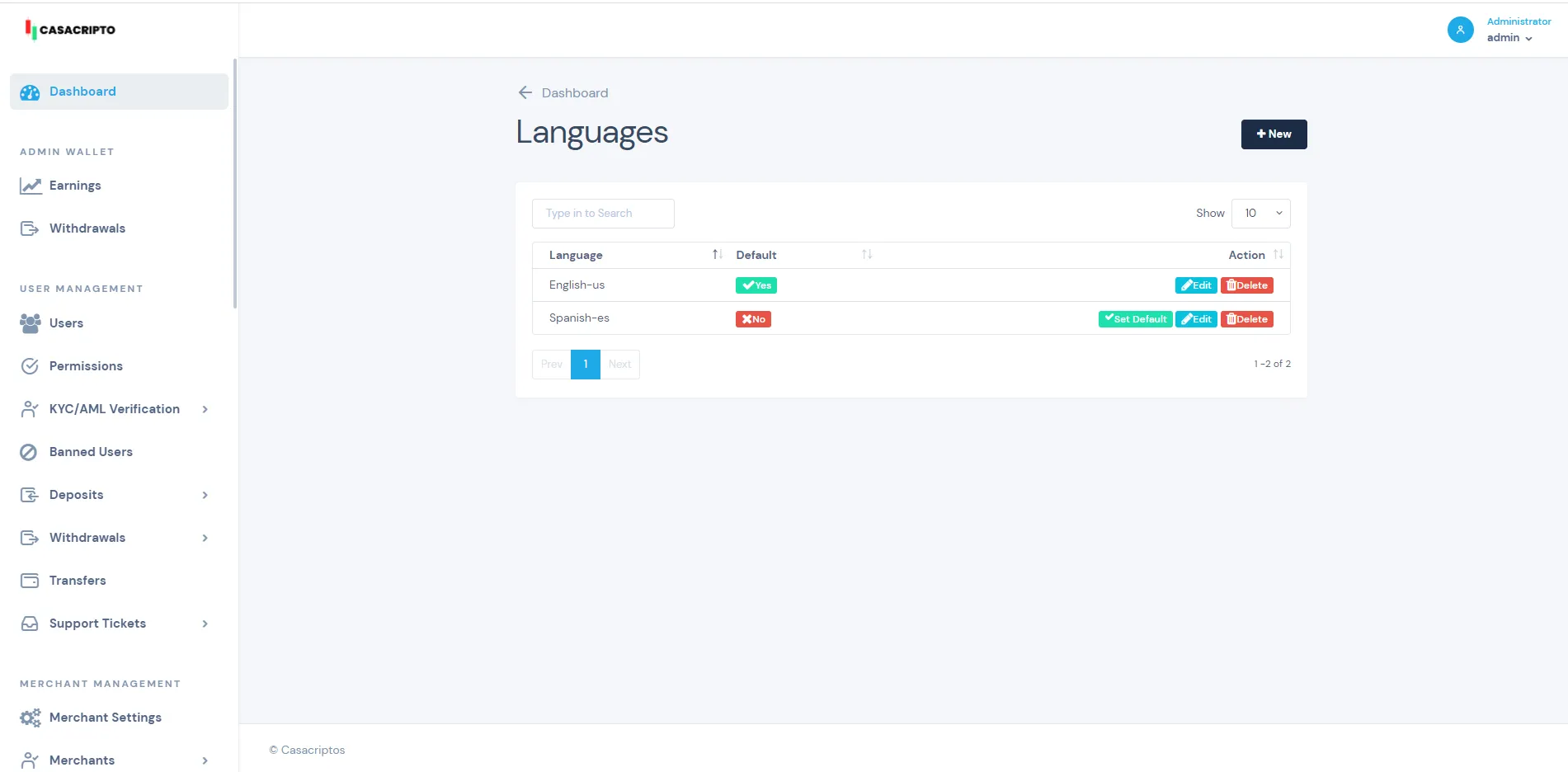Open the admin user account menu
This screenshot has height=772, width=1568.
point(1509,38)
